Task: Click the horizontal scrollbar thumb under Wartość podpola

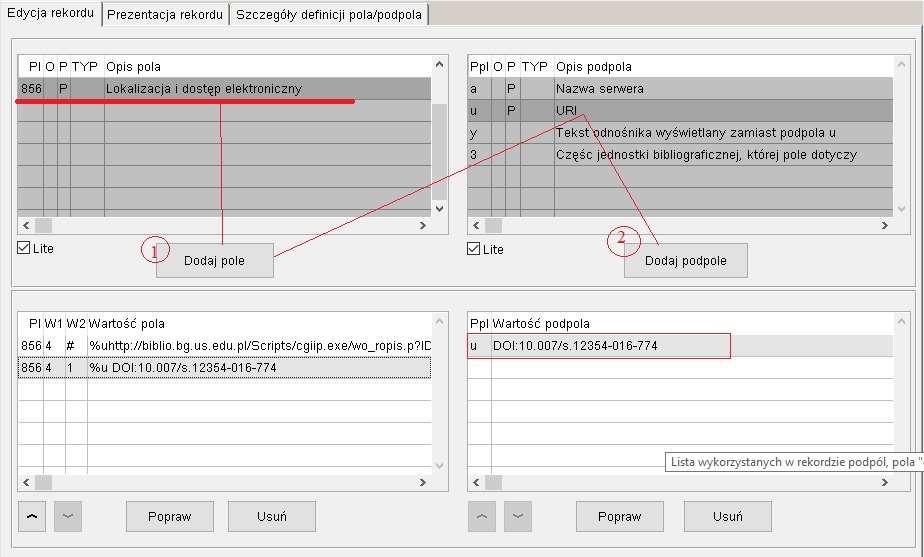Action: 493,482
